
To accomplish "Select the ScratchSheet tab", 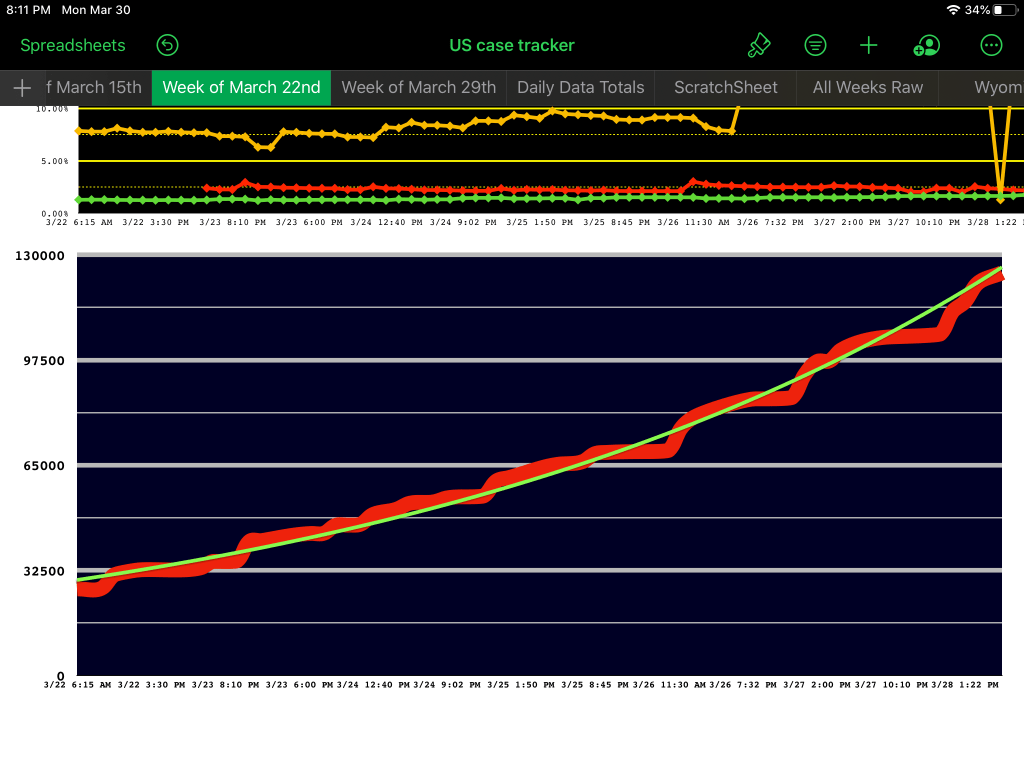I will tap(725, 88).
